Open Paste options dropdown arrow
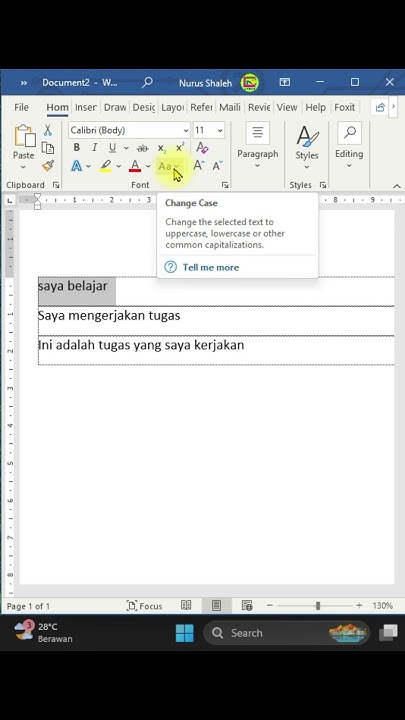The image size is (405, 720). pyautogui.click(x=23, y=167)
